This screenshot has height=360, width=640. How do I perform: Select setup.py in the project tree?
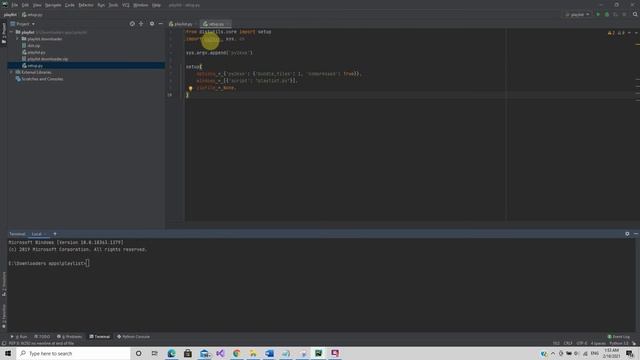point(86,66)
